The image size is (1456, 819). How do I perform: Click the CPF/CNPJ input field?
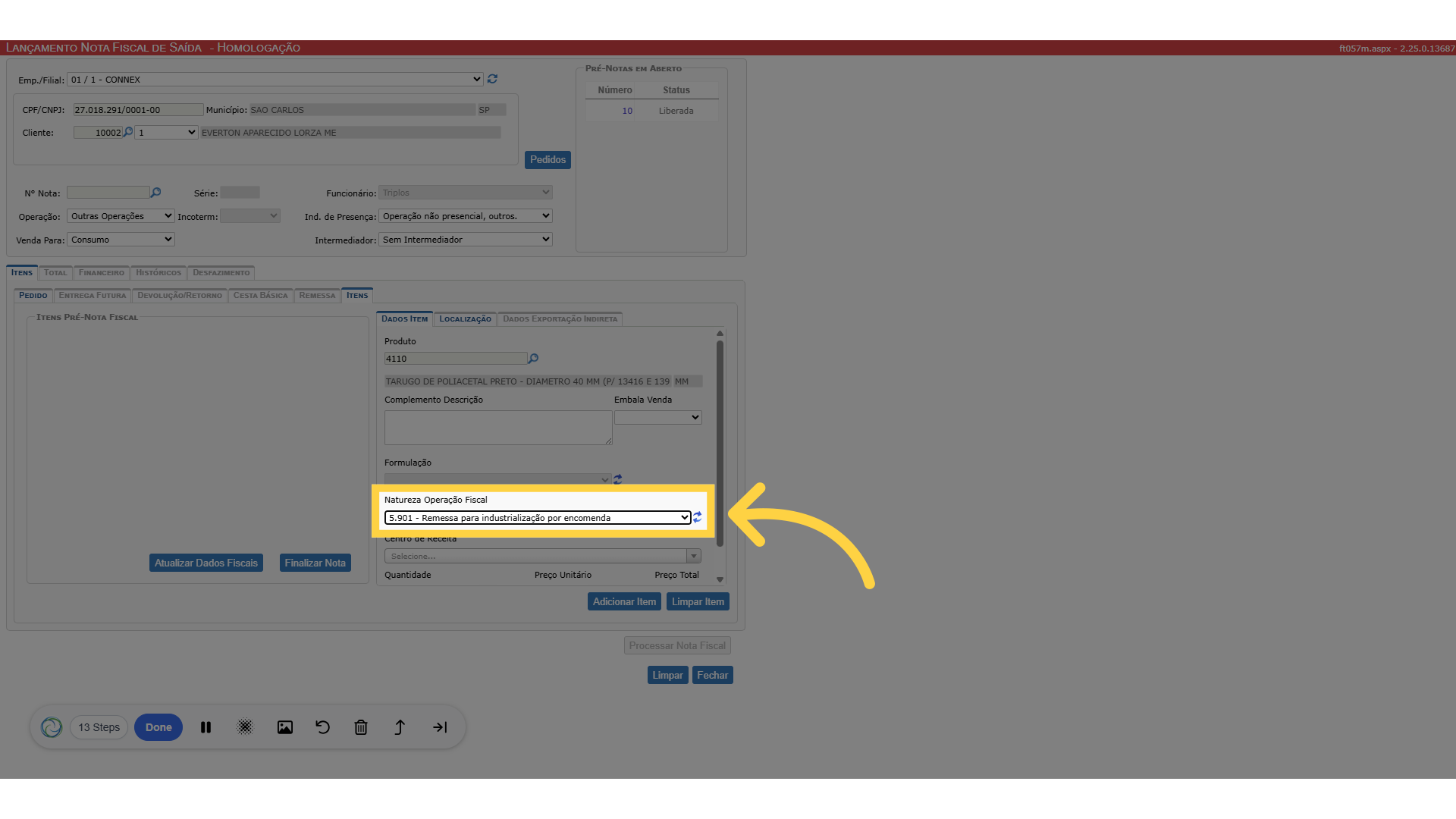pos(138,110)
